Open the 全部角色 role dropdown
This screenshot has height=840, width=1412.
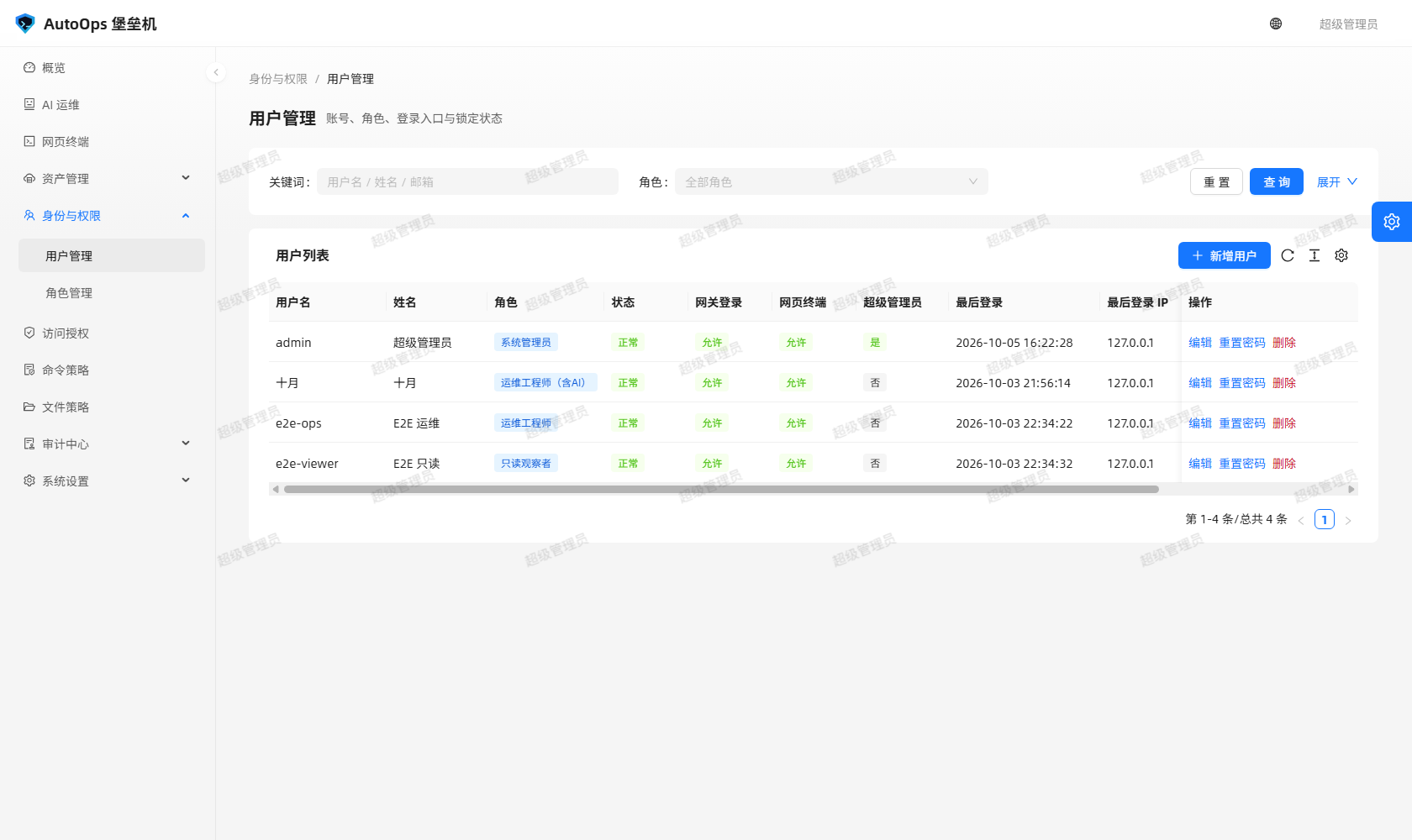coord(831,181)
